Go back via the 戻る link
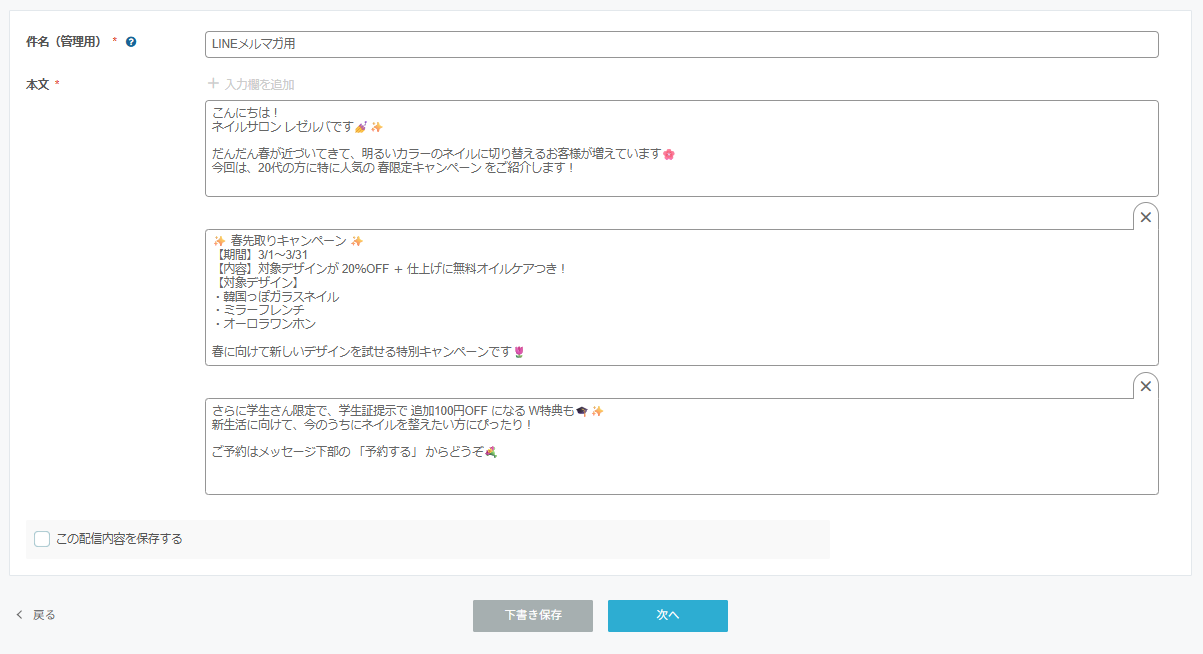The image size is (1203, 654). click(x=44, y=615)
